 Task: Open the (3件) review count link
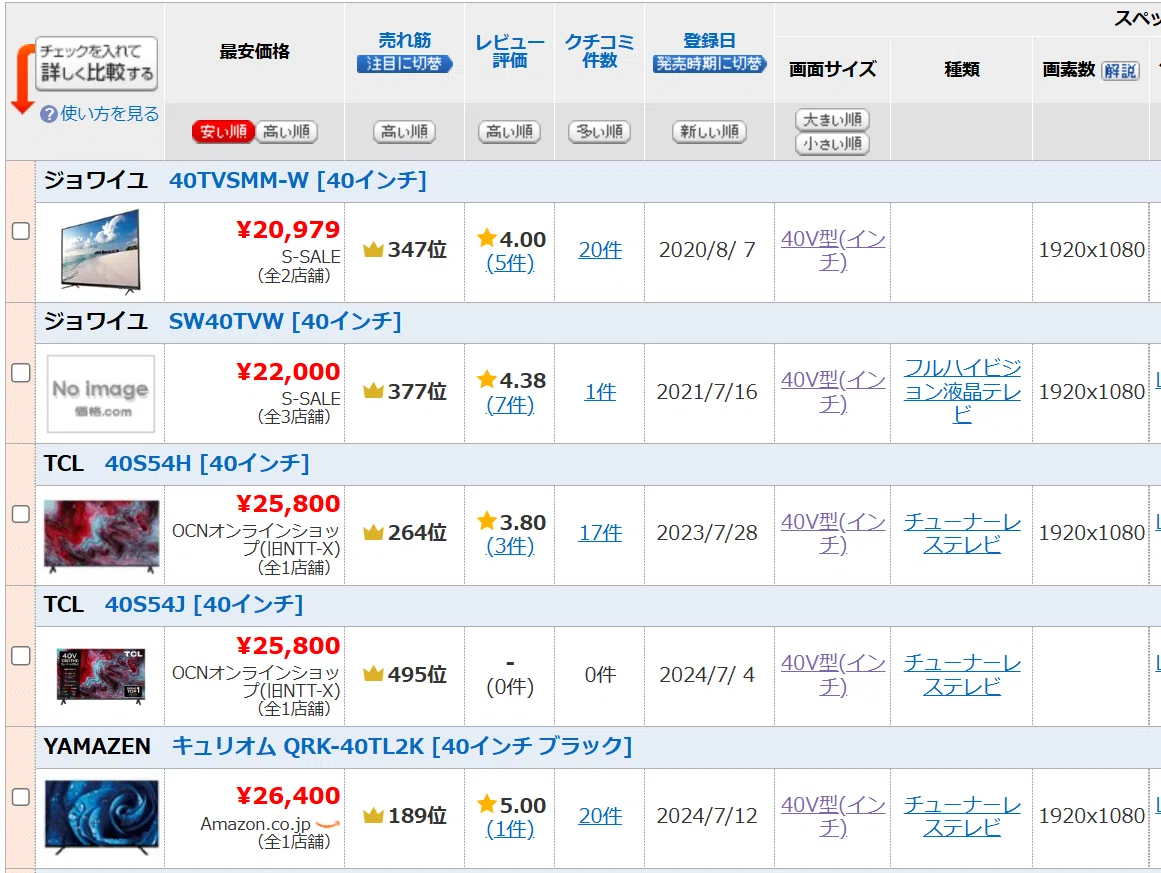(510, 546)
